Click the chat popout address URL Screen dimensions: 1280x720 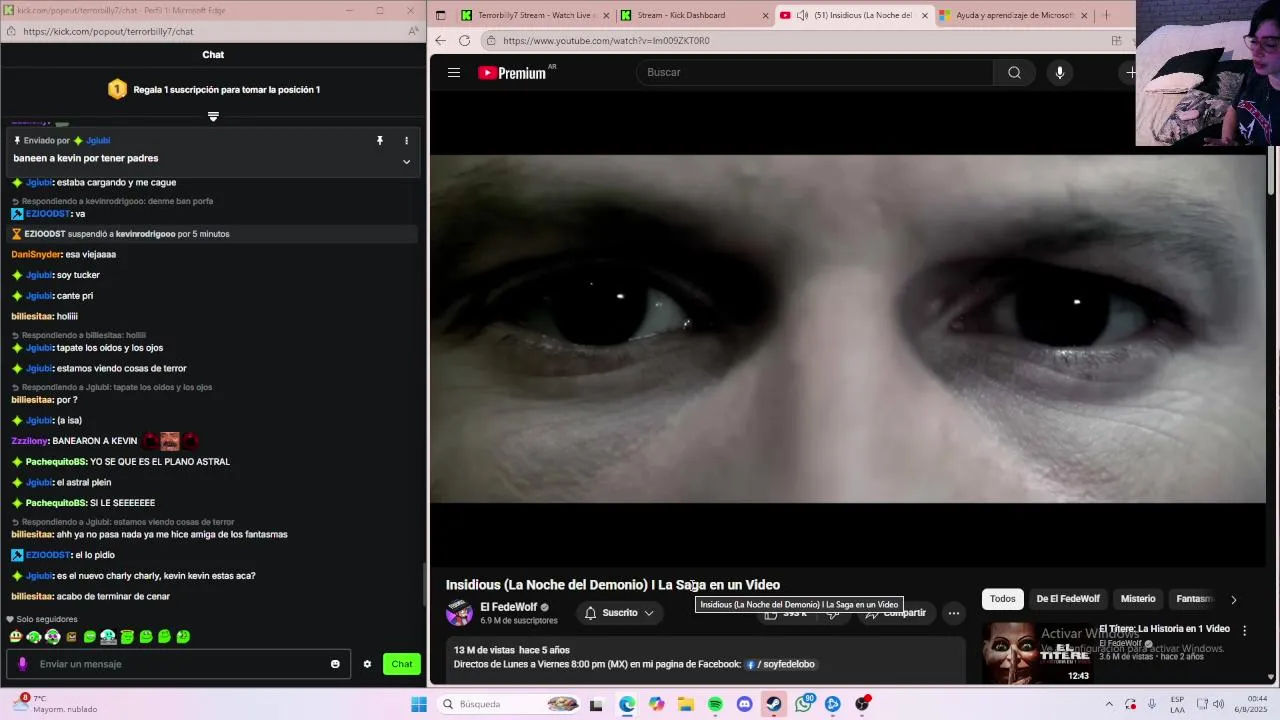[x=108, y=31]
